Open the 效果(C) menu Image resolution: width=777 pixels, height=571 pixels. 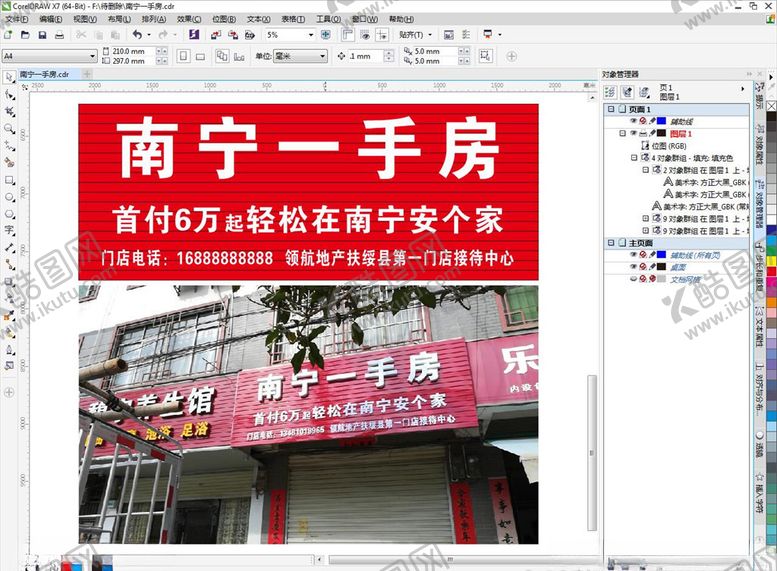tap(189, 19)
